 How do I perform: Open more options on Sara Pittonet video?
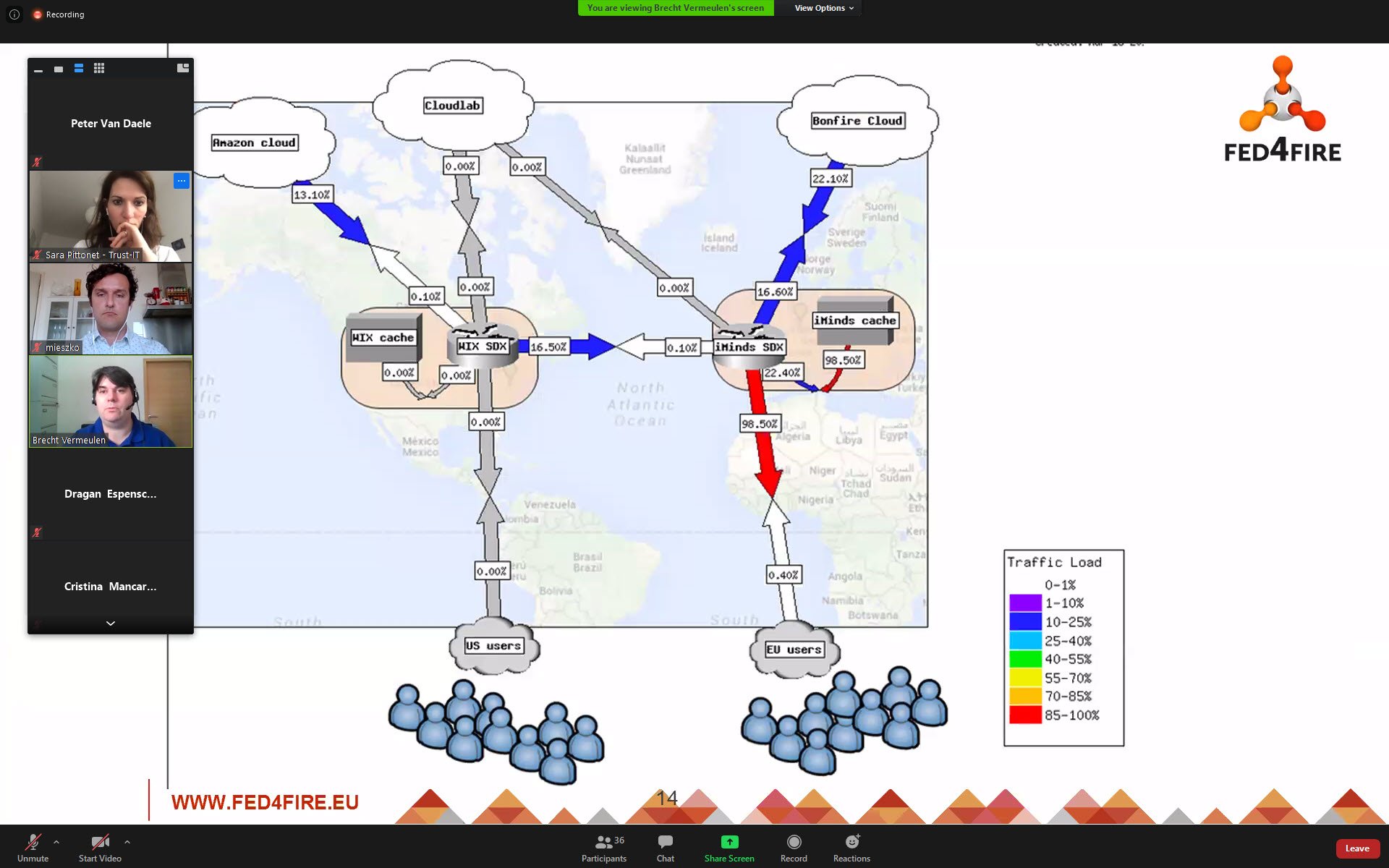coord(182,181)
